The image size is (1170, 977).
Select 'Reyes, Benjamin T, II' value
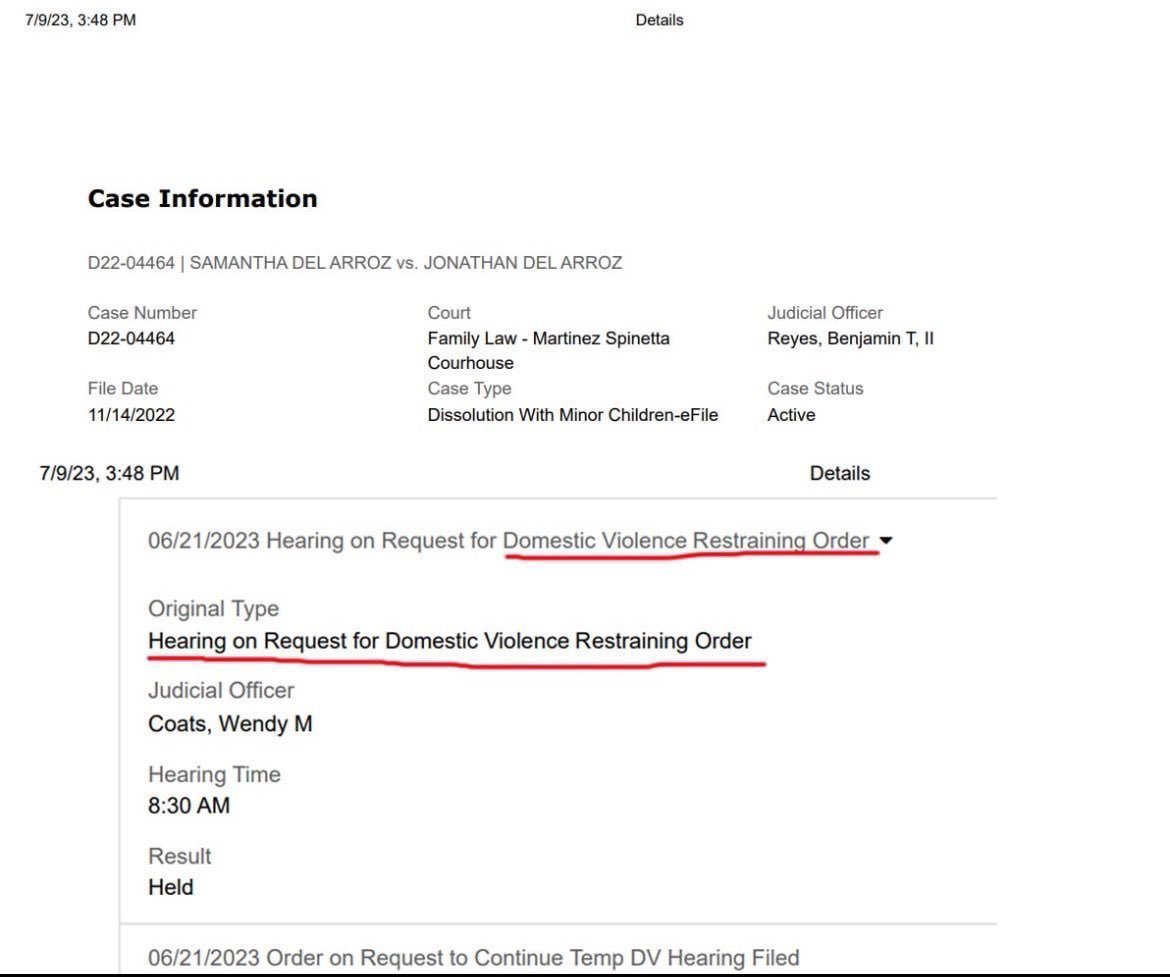850,338
